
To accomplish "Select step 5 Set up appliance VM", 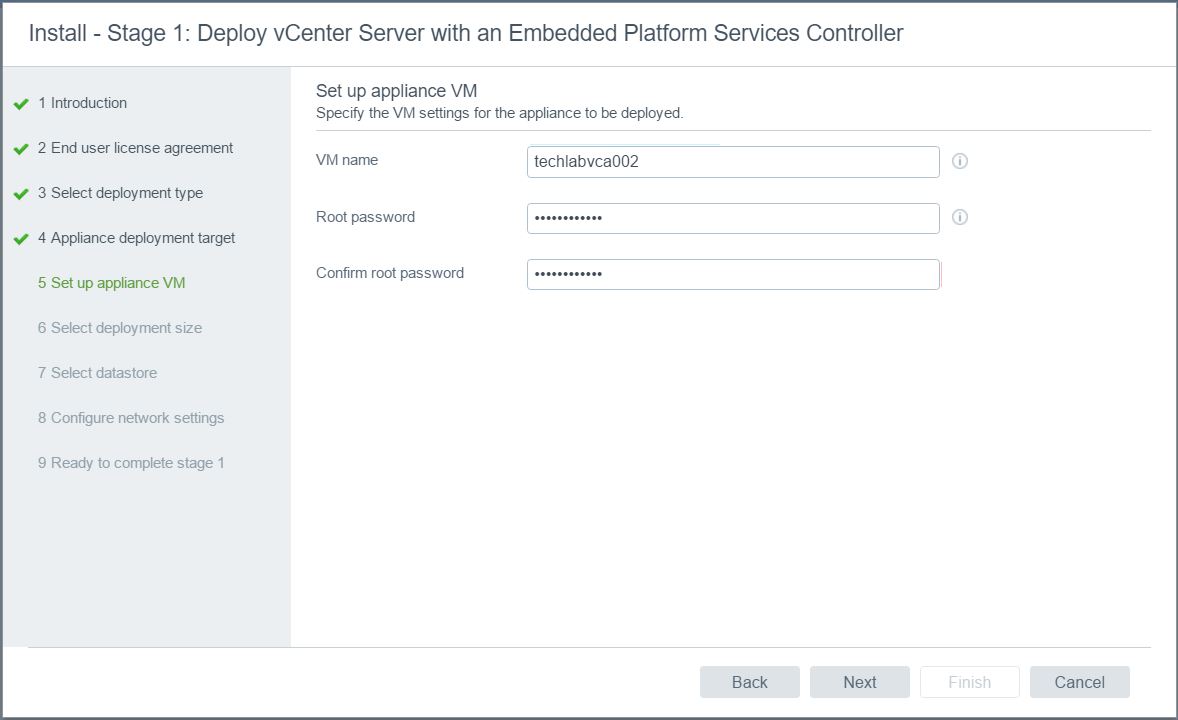I will pos(111,283).
